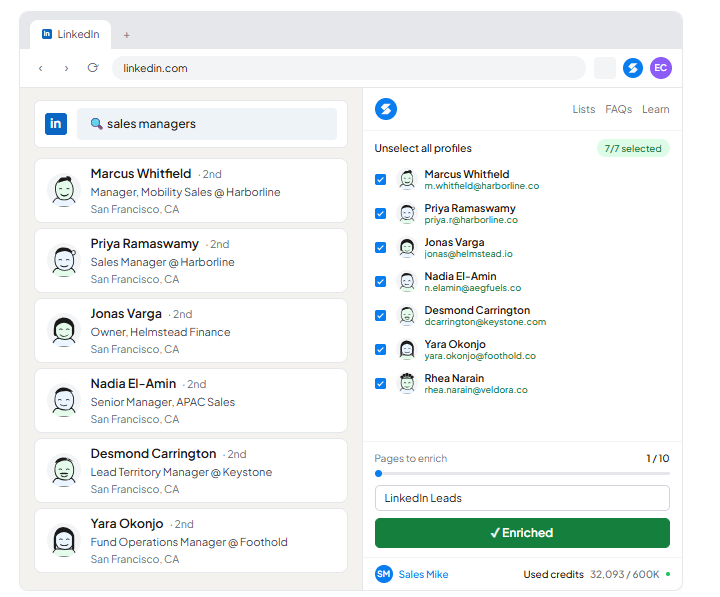
Task: Select the LinkedIn browser tab
Action: (71, 34)
